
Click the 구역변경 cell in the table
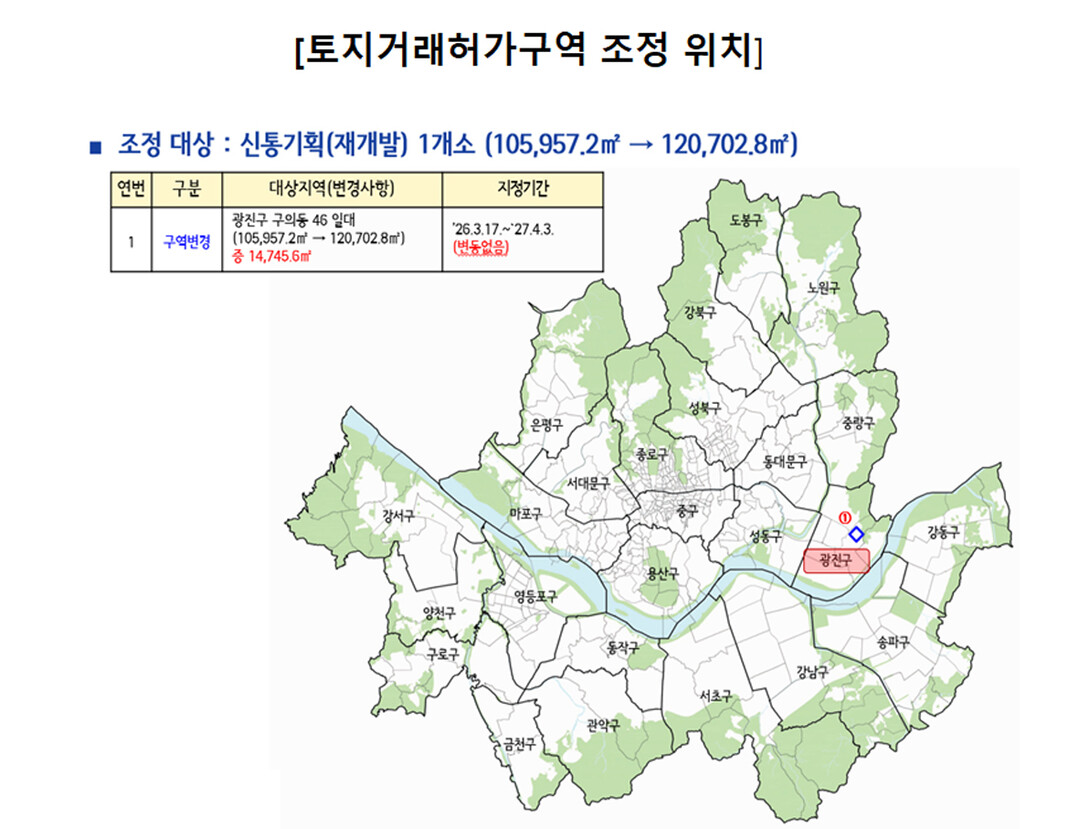pos(186,242)
